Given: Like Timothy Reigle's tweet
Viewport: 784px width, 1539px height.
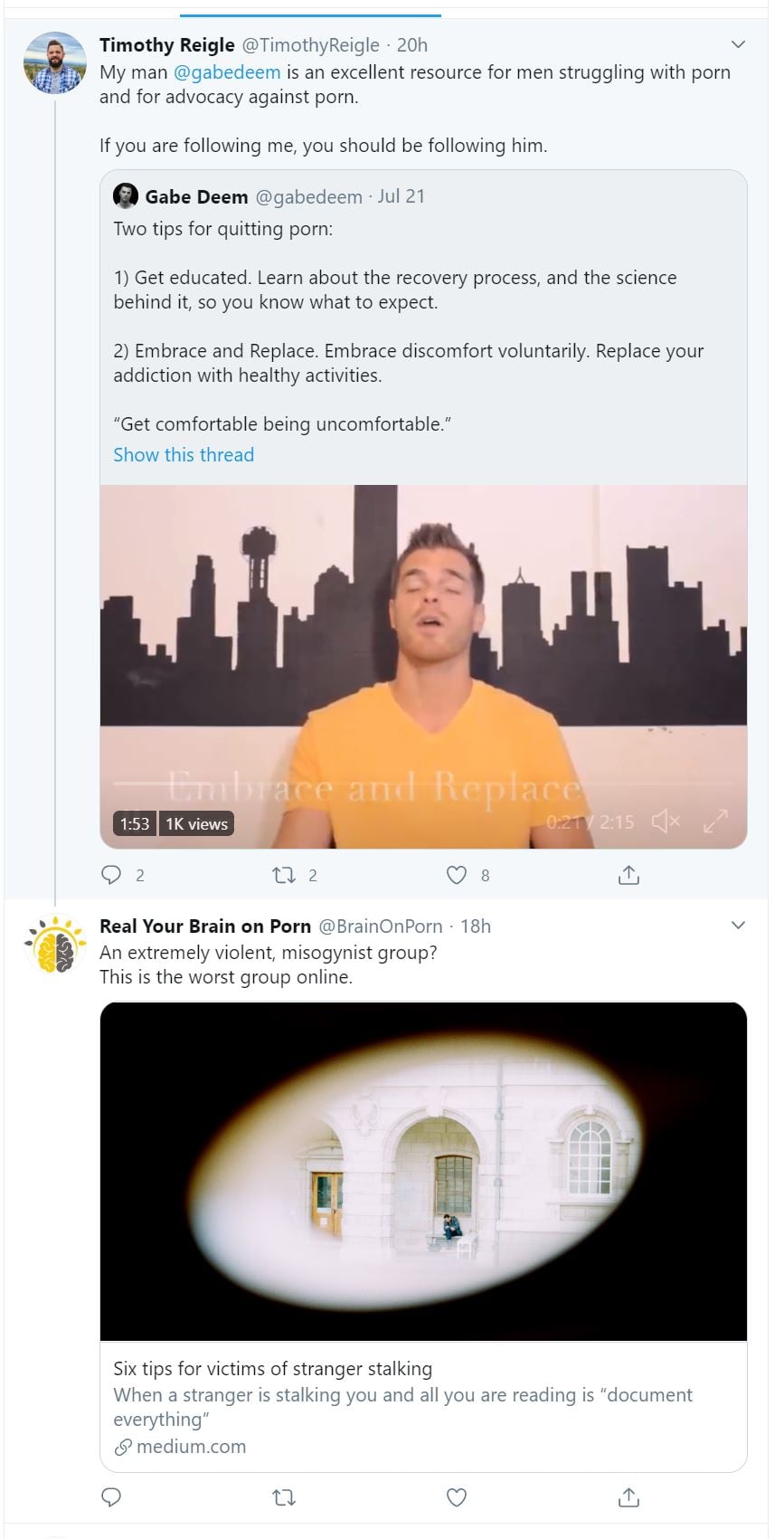Looking at the screenshot, I should coord(457,875).
